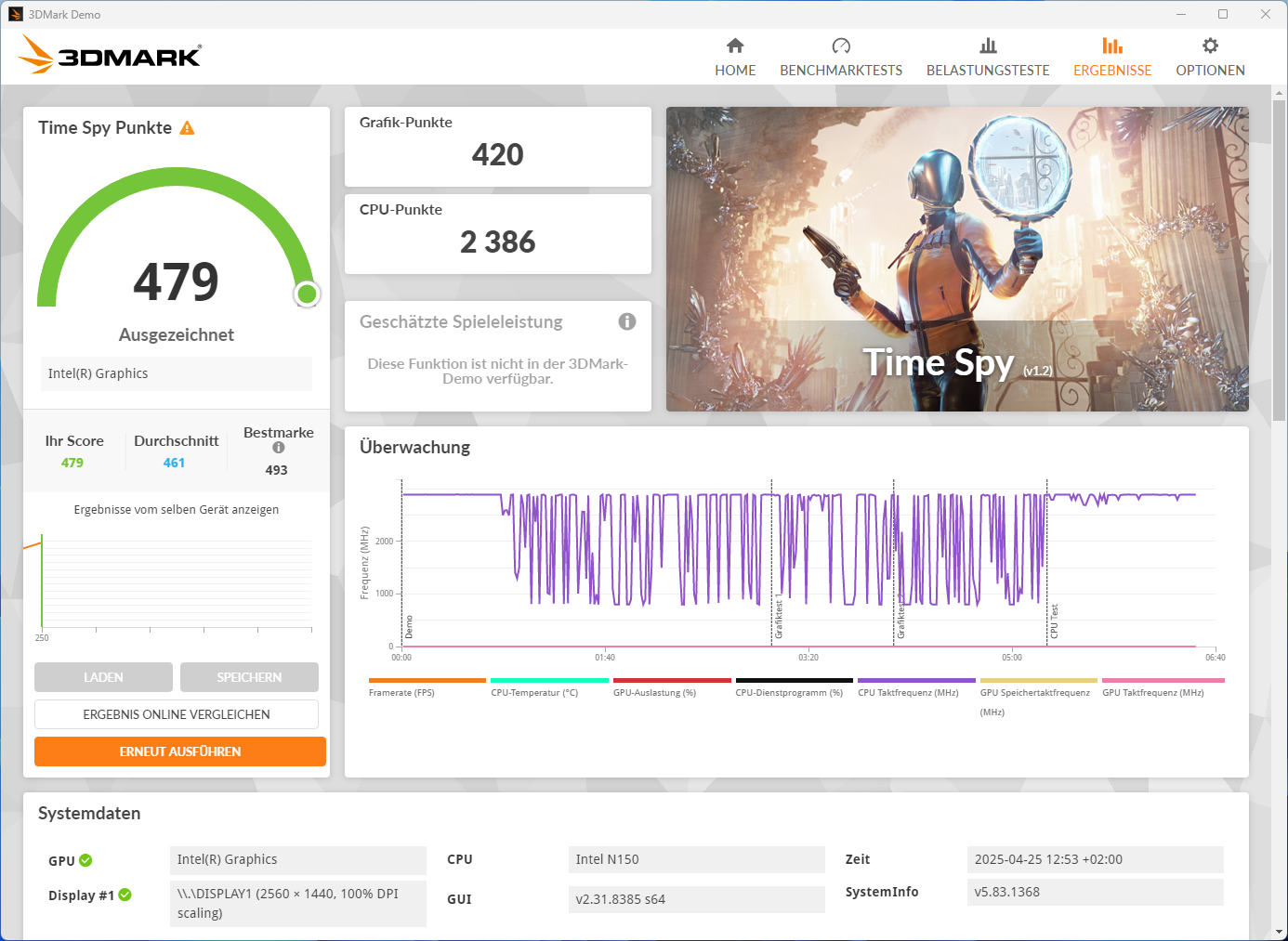The image size is (1288, 941).
Task: Toggle the CPU-Temperatur legend item
Action: (549, 688)
